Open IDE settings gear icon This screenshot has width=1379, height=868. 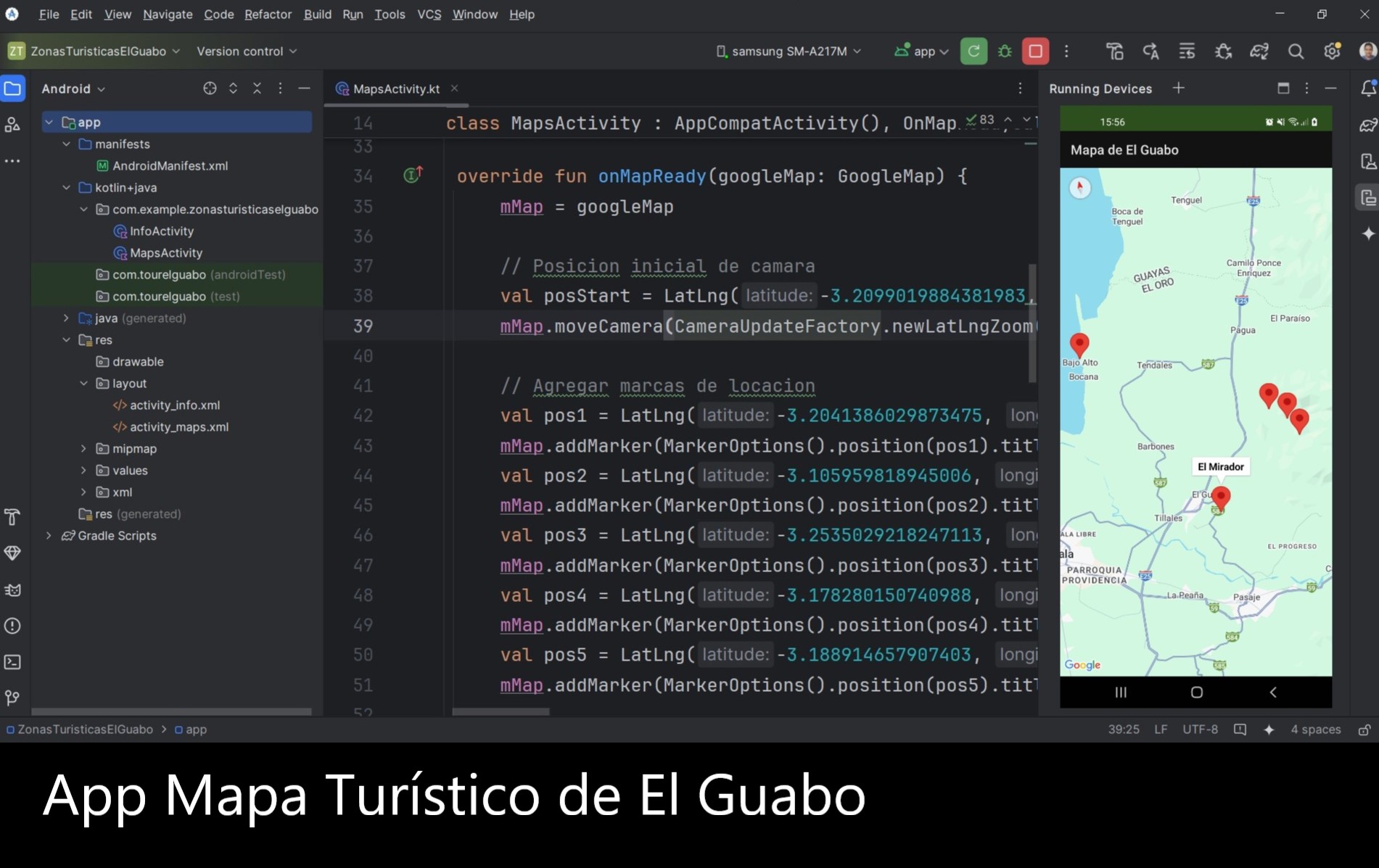pyautogui.click(x=1332, y=51)
